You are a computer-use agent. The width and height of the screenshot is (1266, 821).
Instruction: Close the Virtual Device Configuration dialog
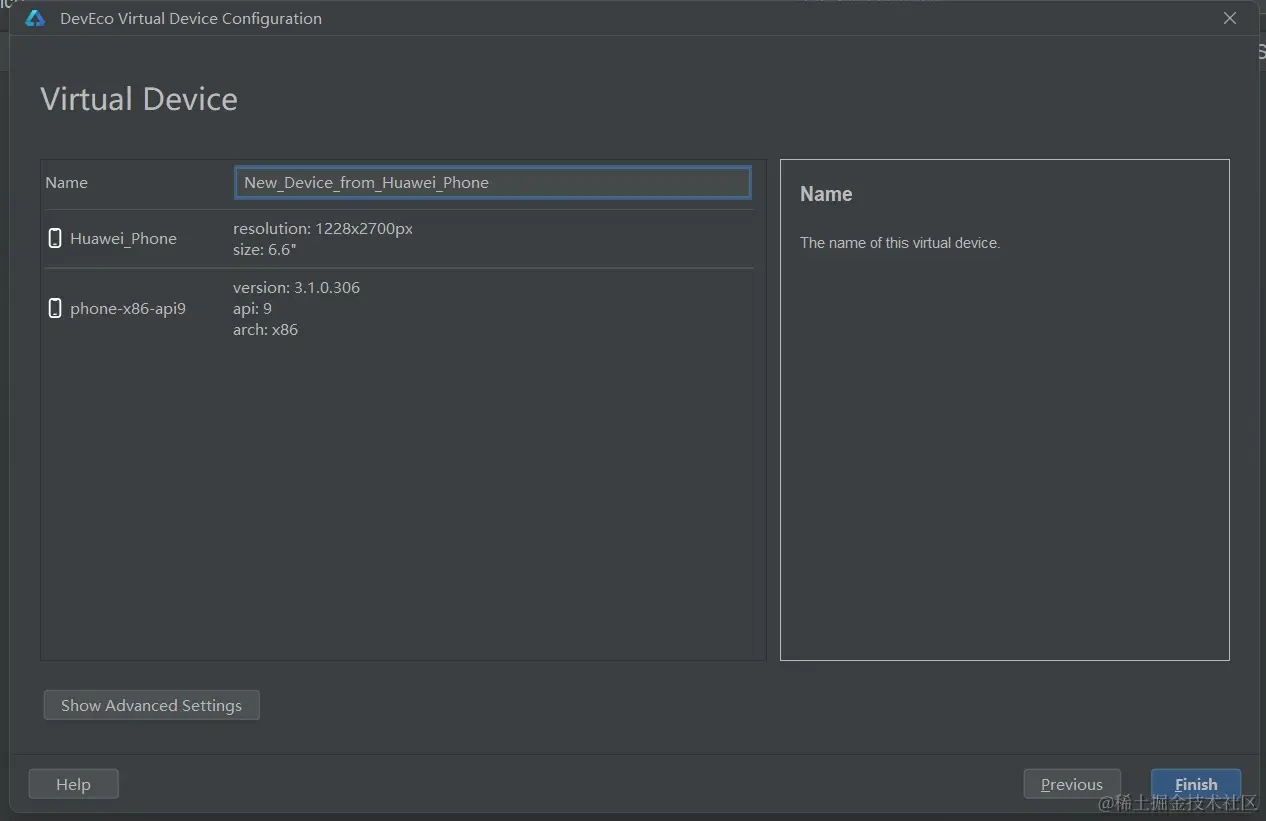[1230, 19]
